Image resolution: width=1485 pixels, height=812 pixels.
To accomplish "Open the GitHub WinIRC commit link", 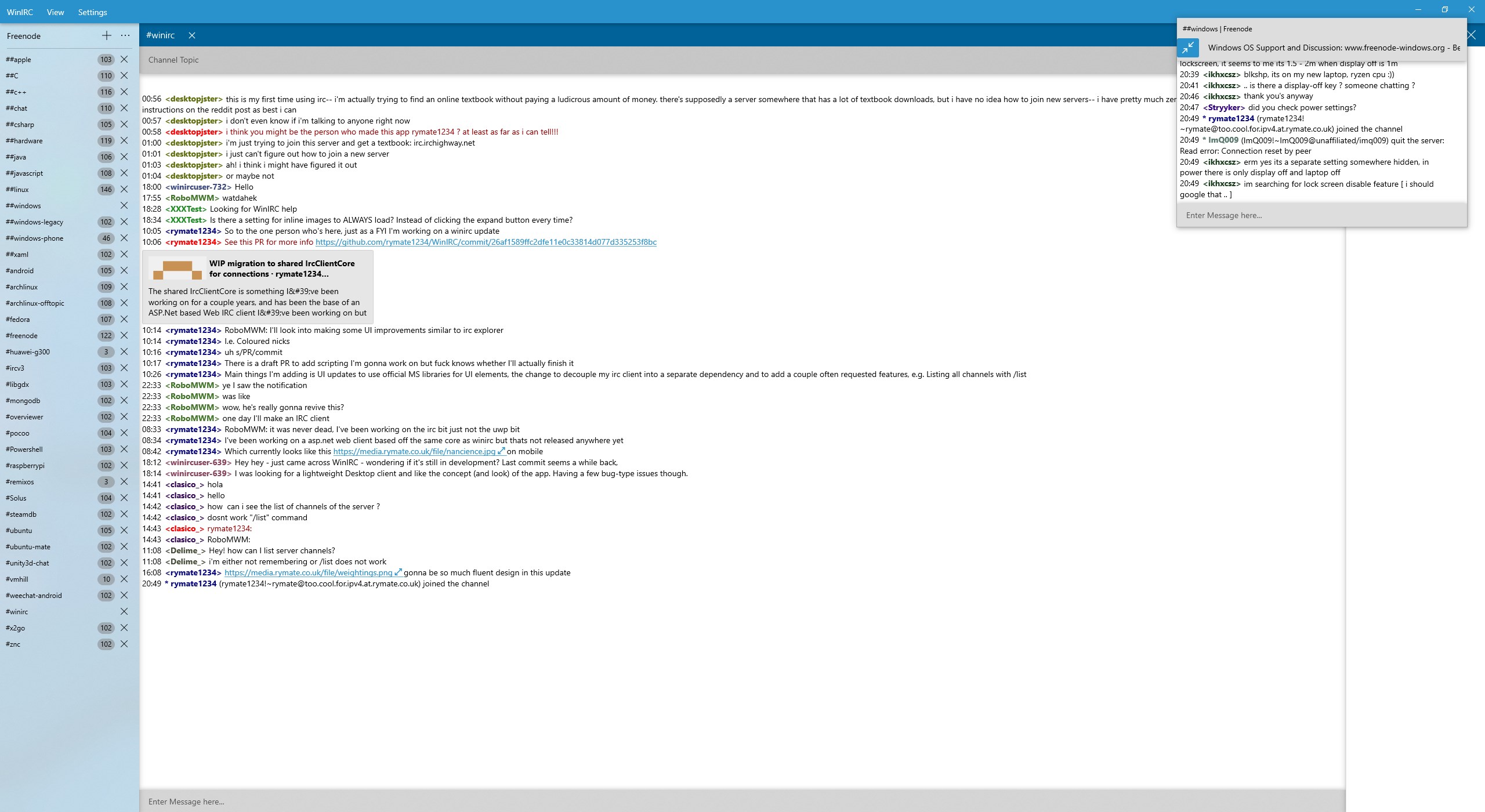I will point(486,242).
